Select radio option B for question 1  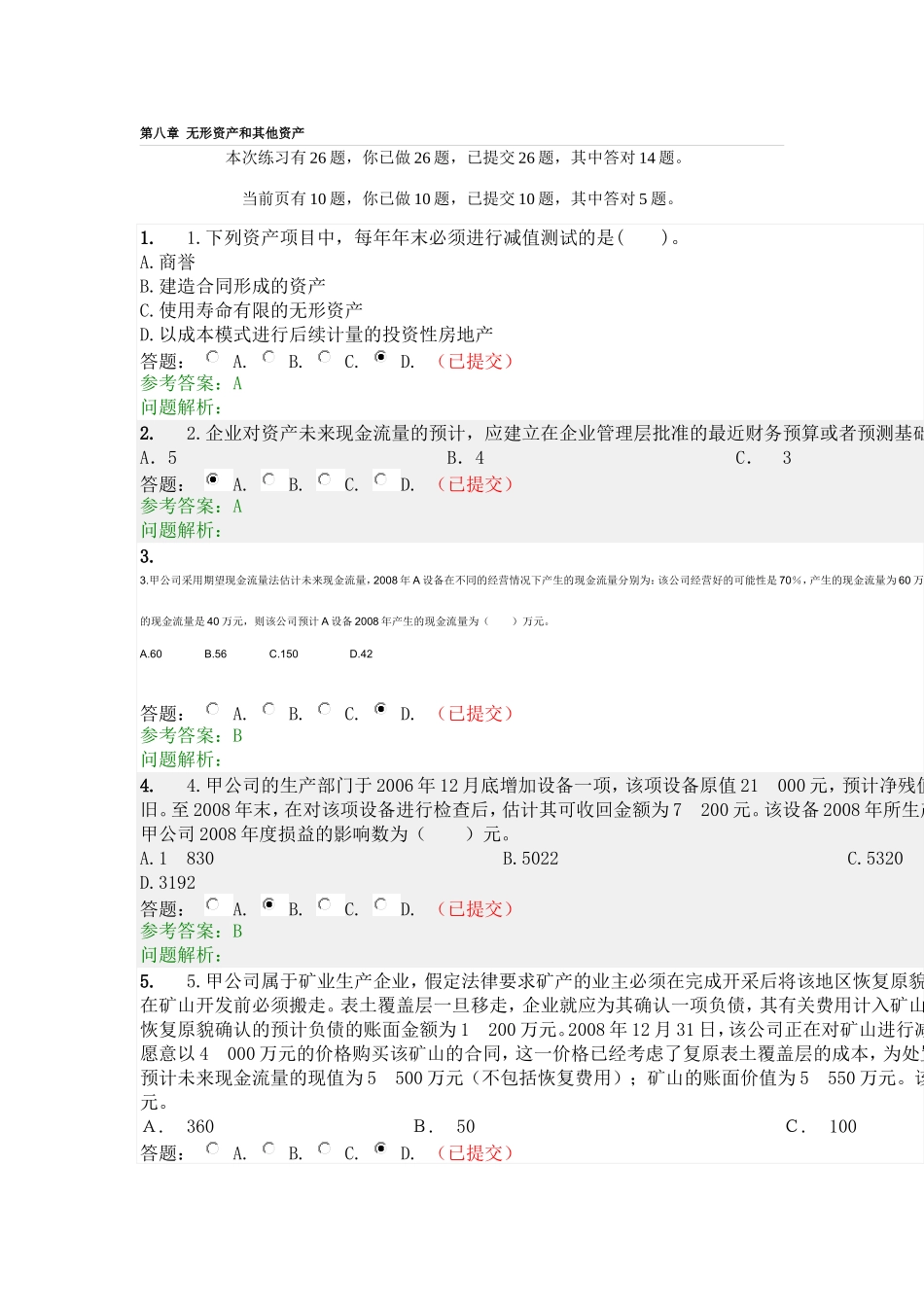[269, 357]
